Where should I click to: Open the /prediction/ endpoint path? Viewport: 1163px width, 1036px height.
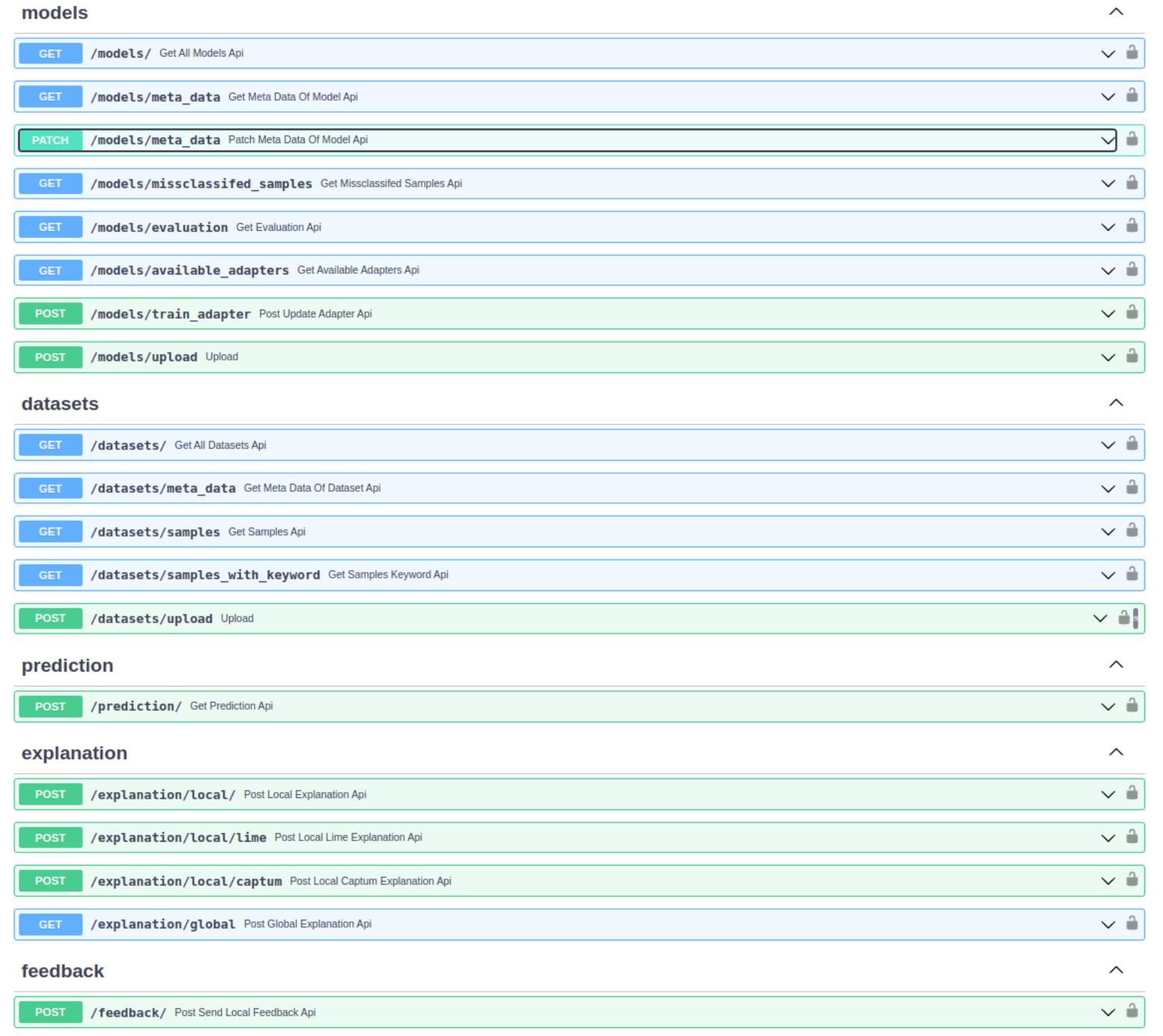click(136, 706)
